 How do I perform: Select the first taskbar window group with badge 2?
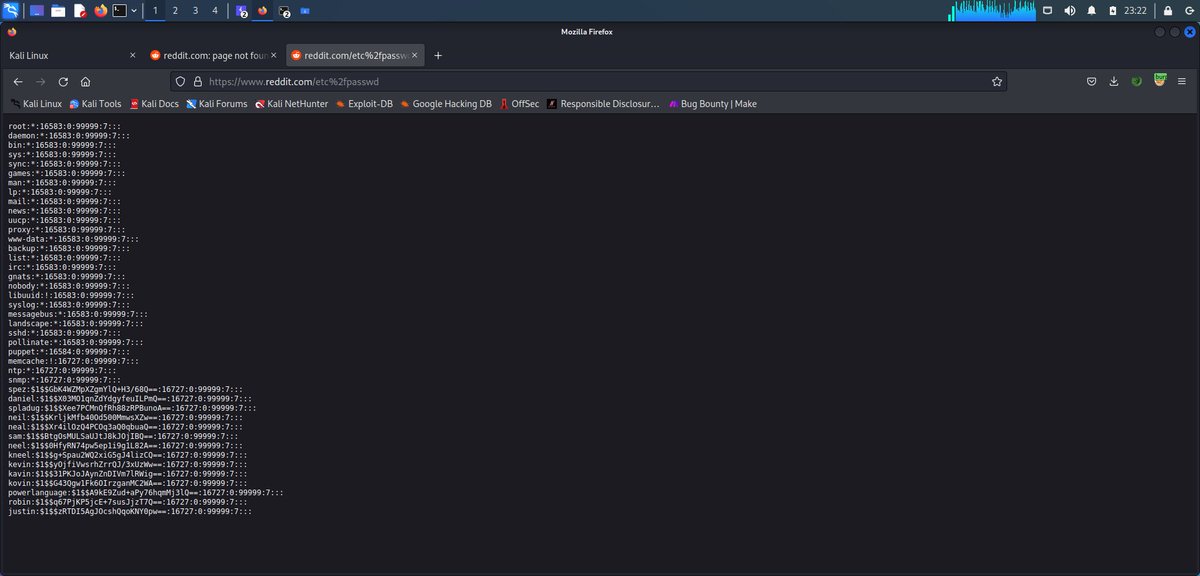click(241, 11)
